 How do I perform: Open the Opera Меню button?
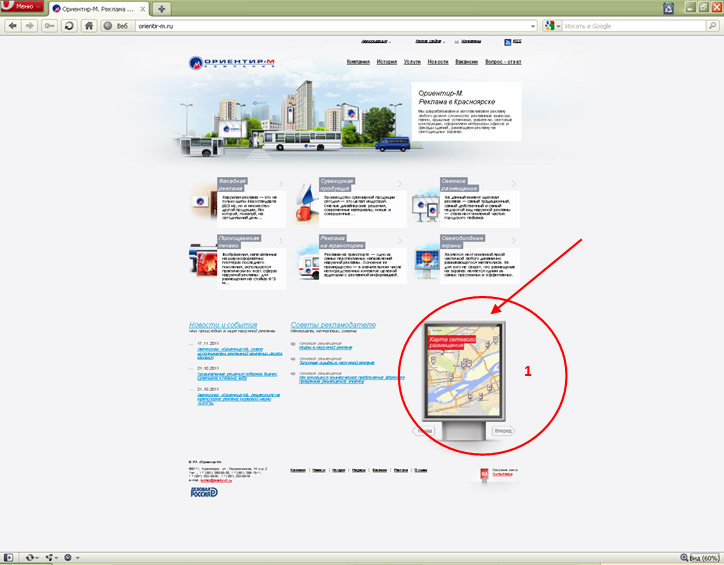coord(21,7)
